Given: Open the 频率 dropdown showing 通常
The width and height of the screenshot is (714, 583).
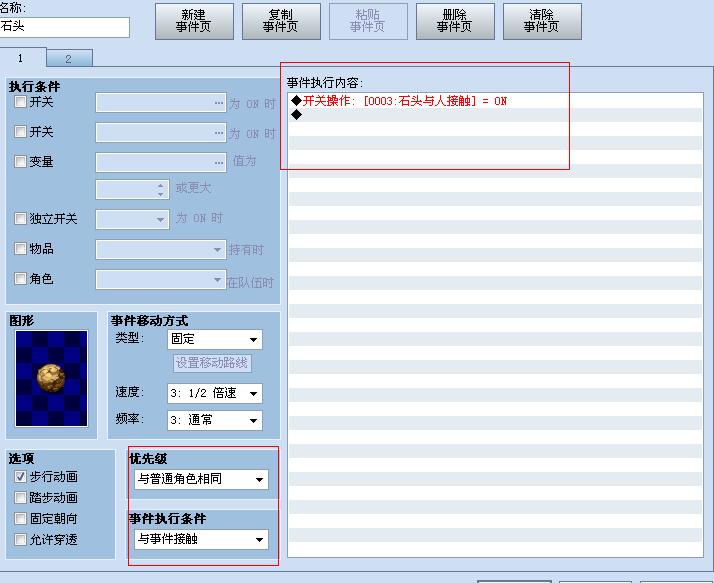Looking at the screenshot, I should click(x=215, y=420).
